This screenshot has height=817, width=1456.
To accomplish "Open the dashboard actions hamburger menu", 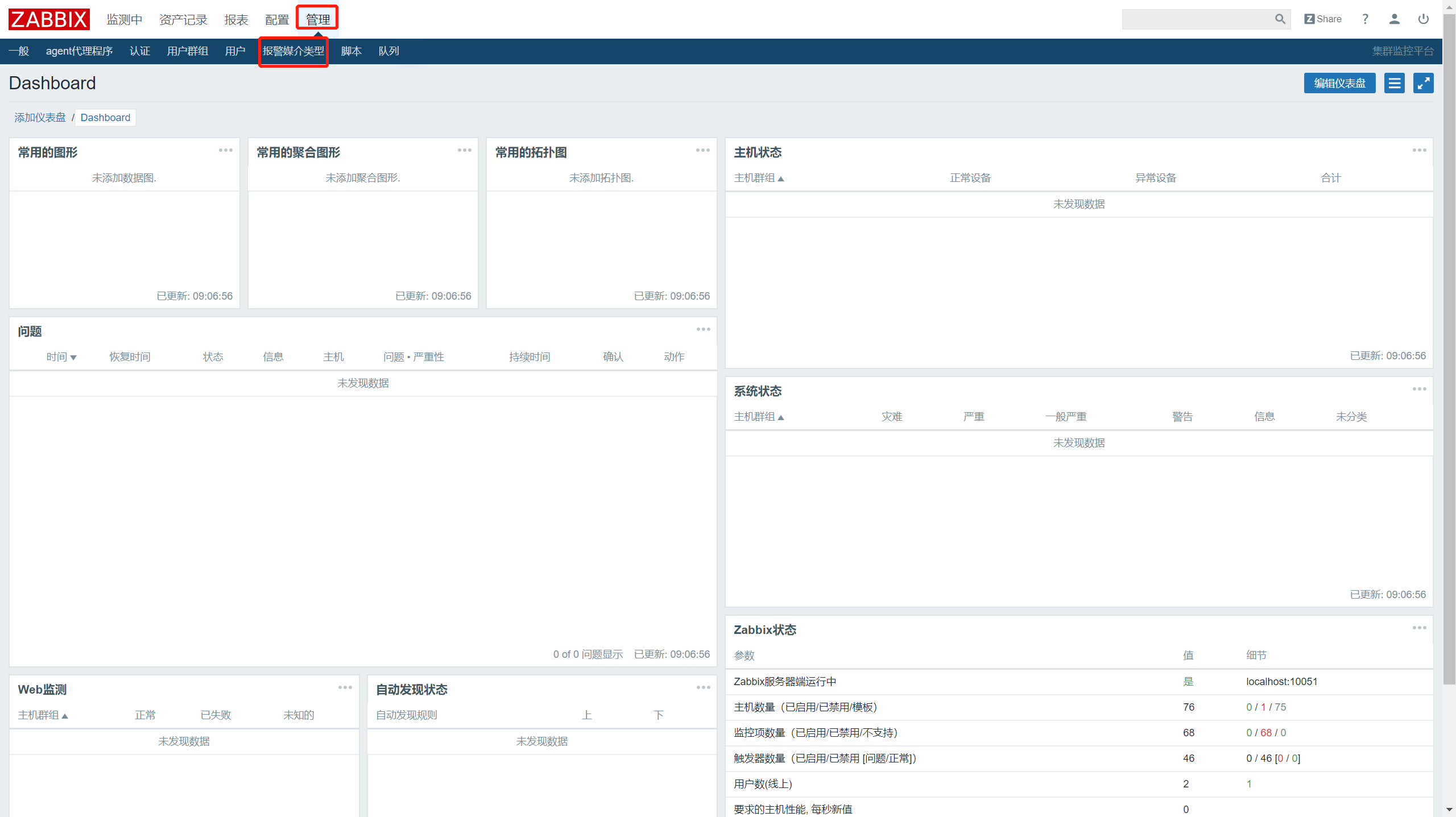I will click(1394, 83).
